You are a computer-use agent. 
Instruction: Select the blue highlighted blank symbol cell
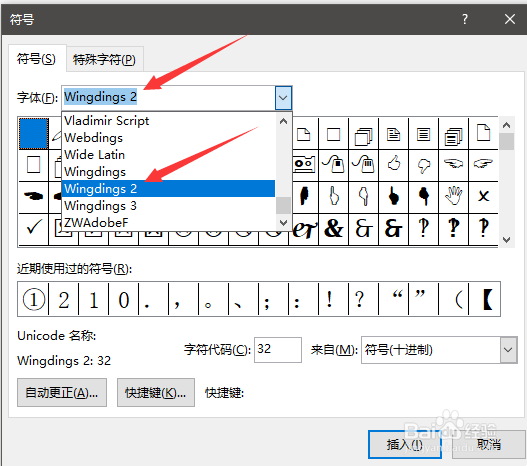pyautogui.click(x=34, y=133)
